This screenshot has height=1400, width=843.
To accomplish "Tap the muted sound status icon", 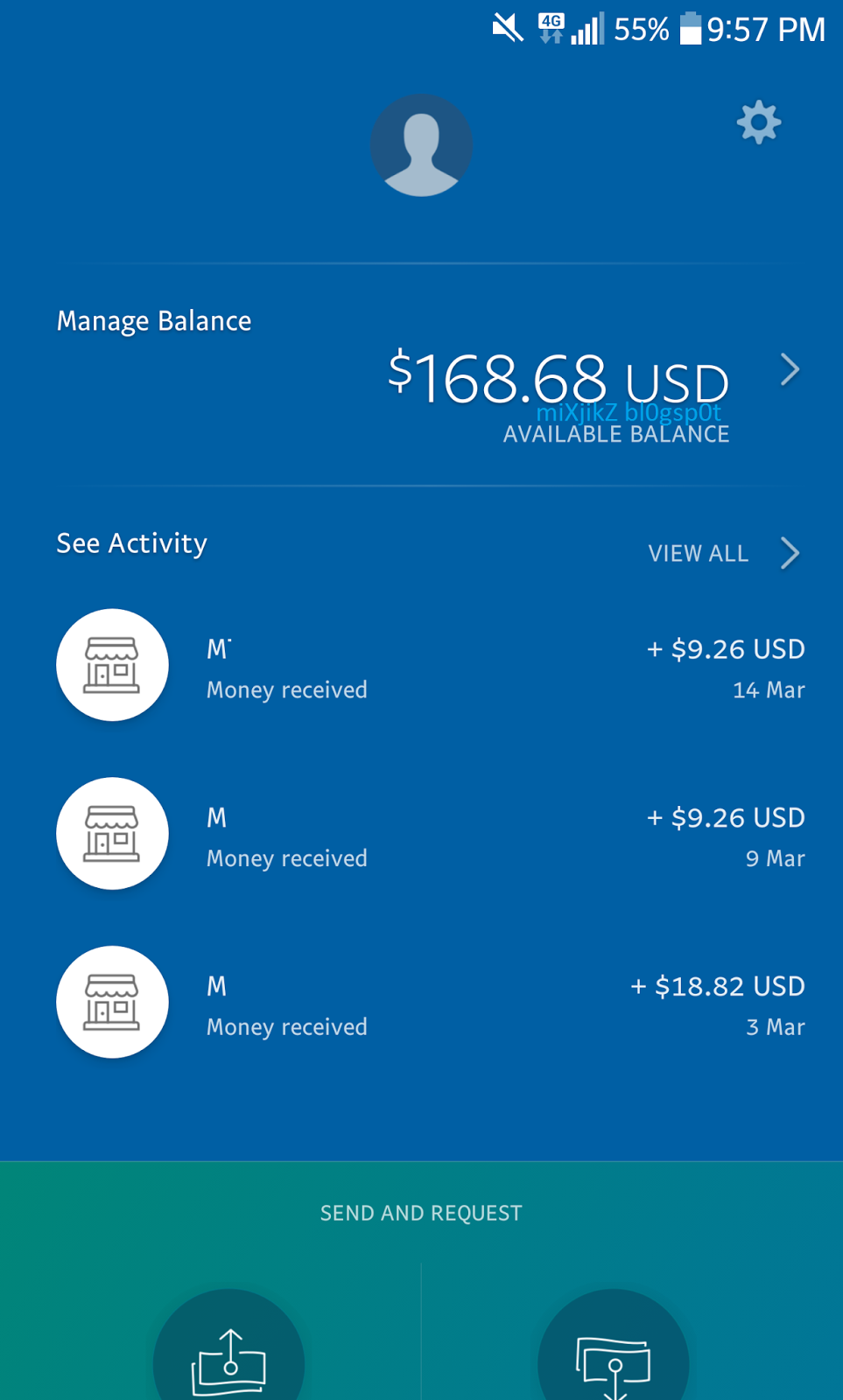I will click(x=507, y=29).
